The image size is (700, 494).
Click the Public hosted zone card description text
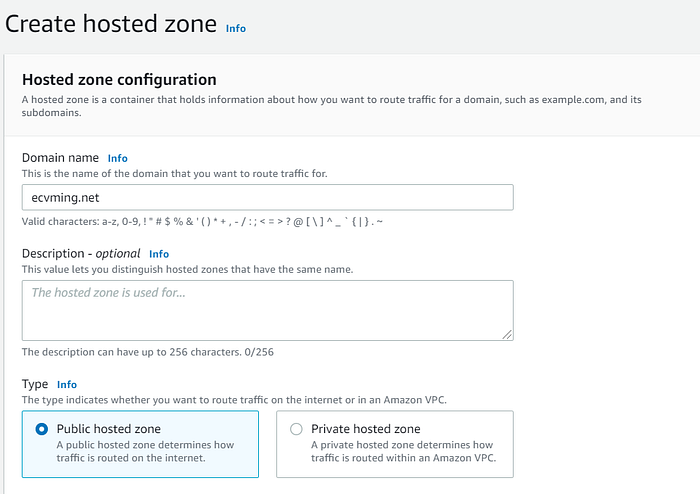pos(146,452)
